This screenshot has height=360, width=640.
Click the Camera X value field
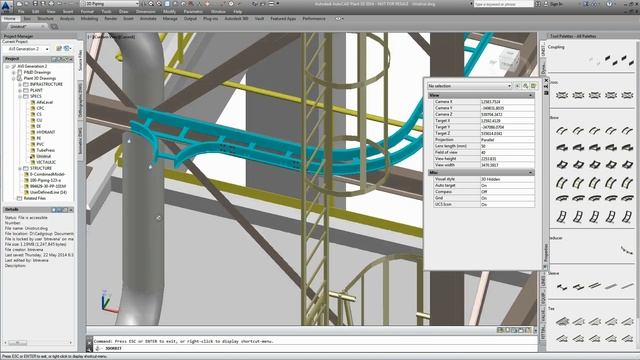tap(507, 102)
